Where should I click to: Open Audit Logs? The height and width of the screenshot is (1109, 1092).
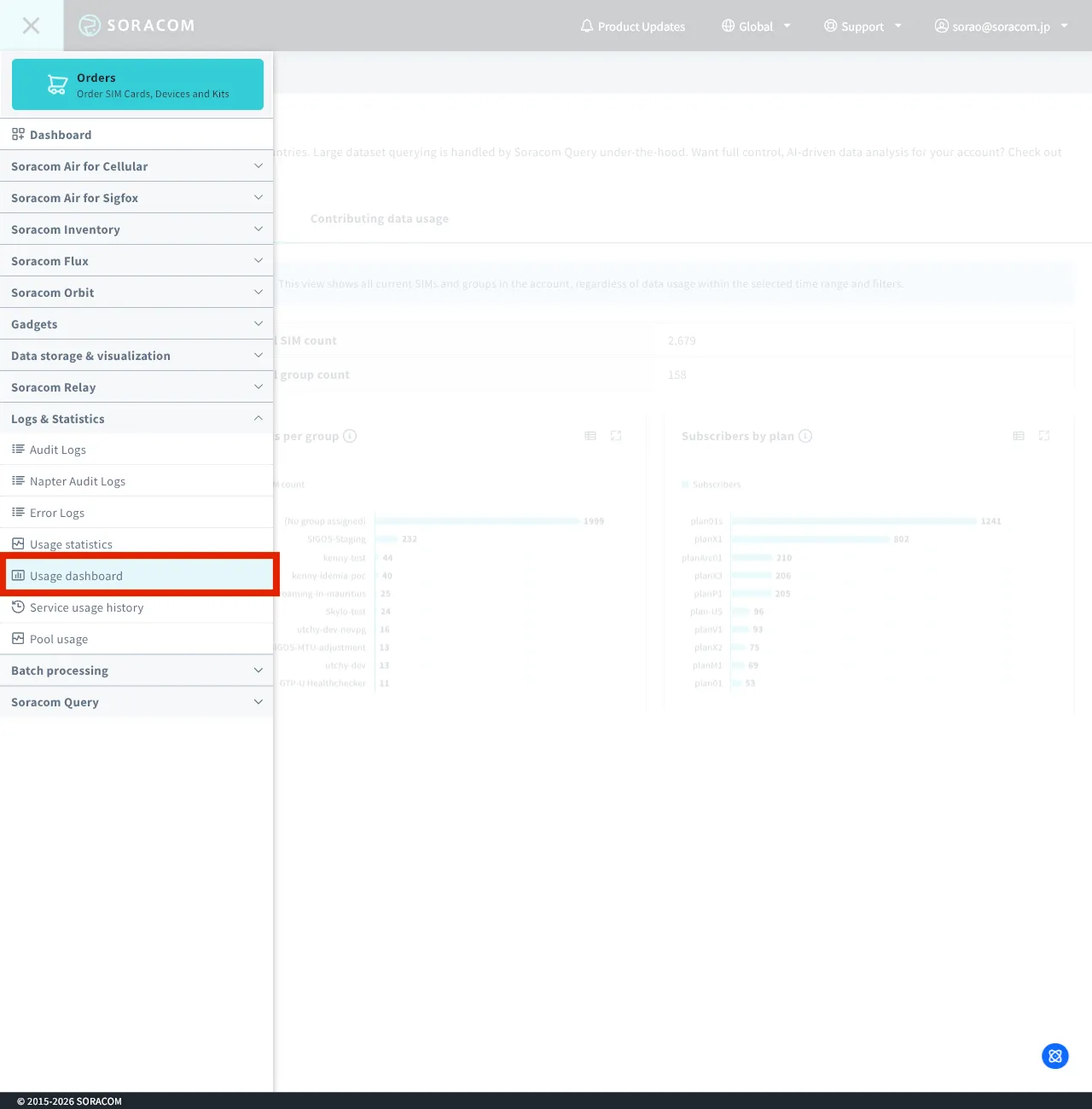click(x=136, y=450)
